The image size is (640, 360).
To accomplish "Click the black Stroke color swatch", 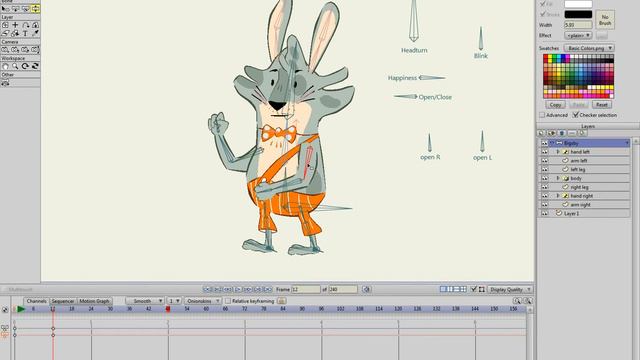I will pos(578,14).
